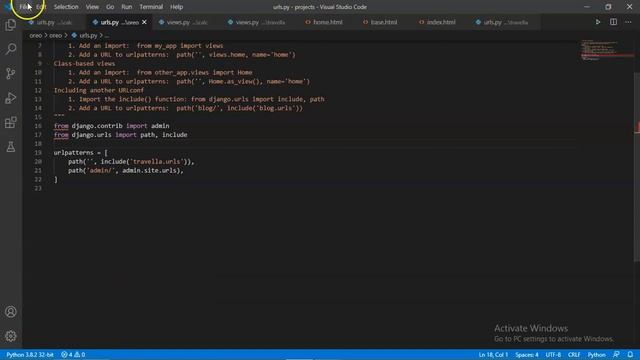Click the path('admin/', admin.site.urls) line
The height and width of the screenshot is (360, 640).
[x=126, y=171]
